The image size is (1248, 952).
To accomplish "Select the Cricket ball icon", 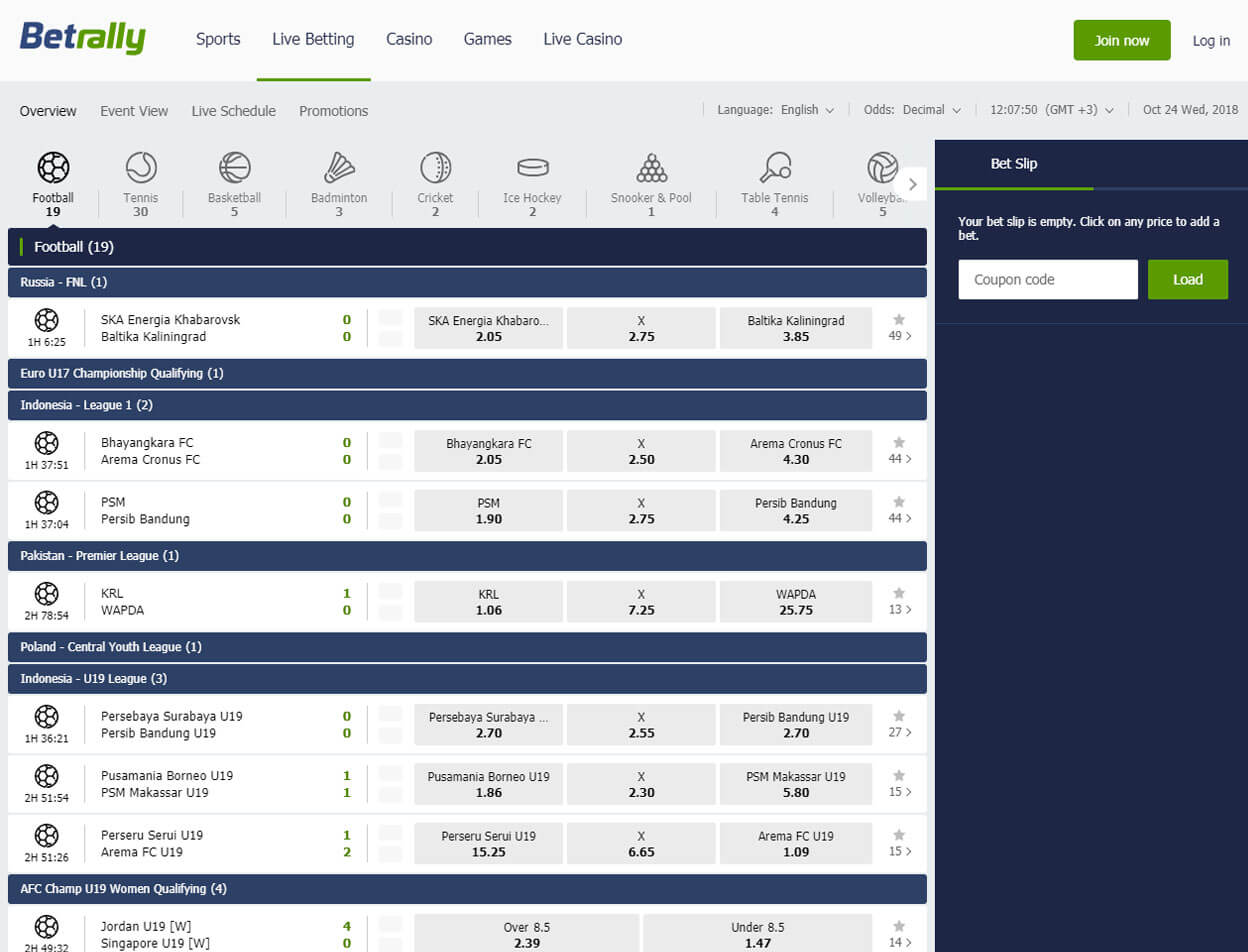I will 436,167.
